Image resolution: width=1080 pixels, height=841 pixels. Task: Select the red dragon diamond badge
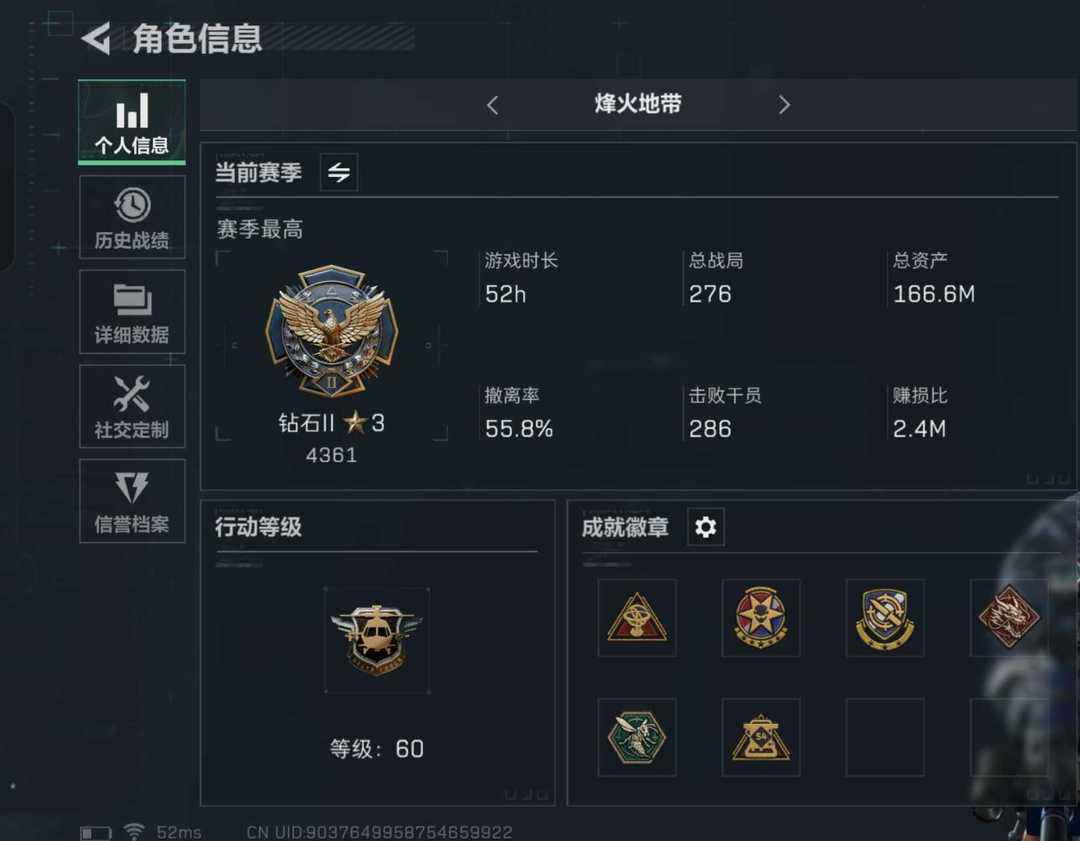click(1009, 618)
